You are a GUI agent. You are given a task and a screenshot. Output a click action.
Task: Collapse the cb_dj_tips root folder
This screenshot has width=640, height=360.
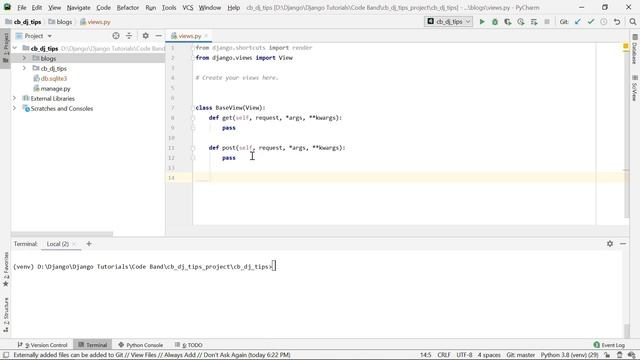coord(15,48)
